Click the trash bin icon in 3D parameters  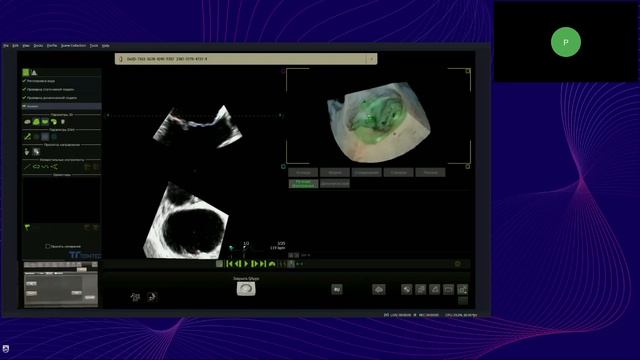[x=63, y=122]
